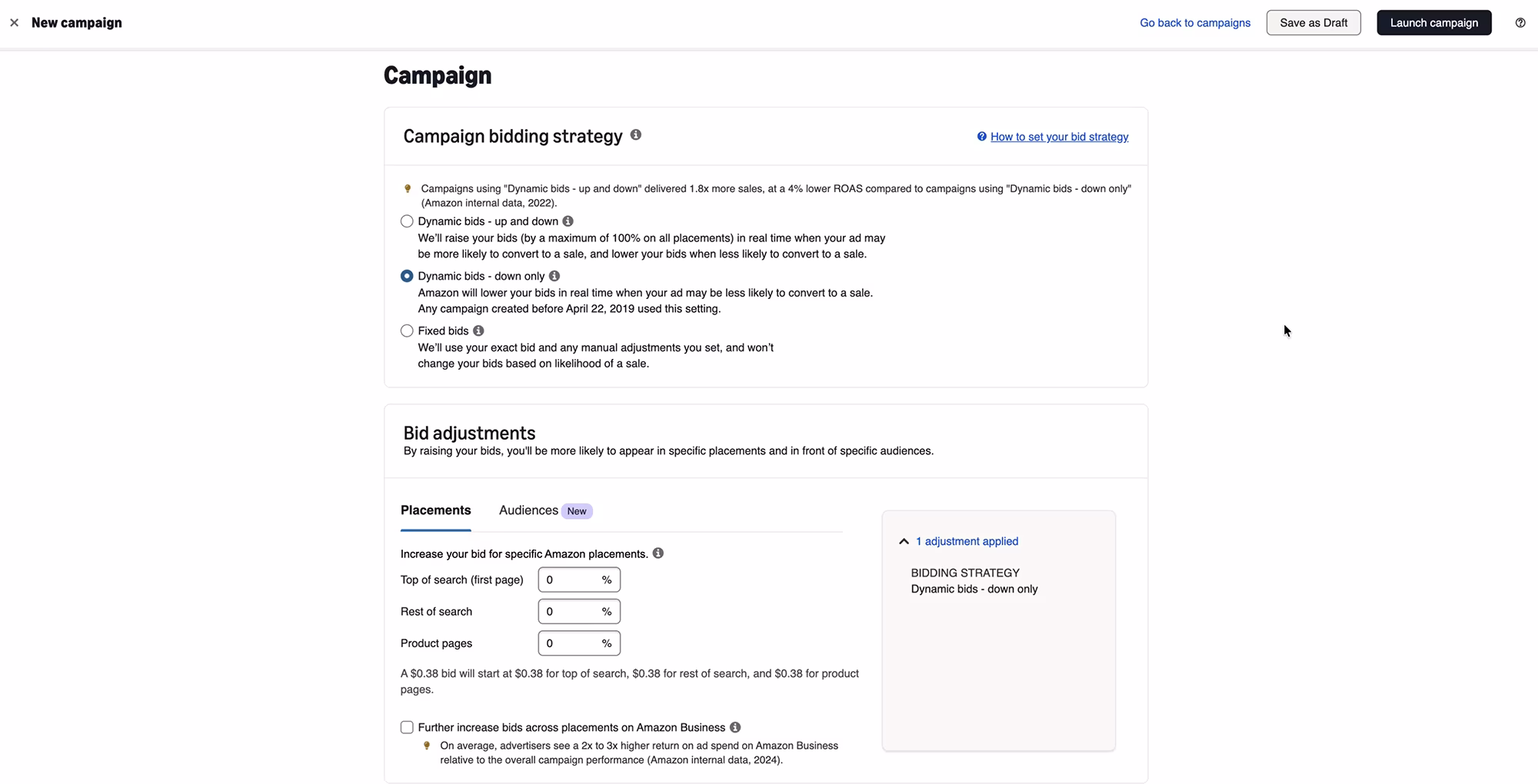Image resolution: width=1538 pixels, height=784 pixels.
Task: Enable further bid increases on Amazon Business
Action: [x=406, y=727]
